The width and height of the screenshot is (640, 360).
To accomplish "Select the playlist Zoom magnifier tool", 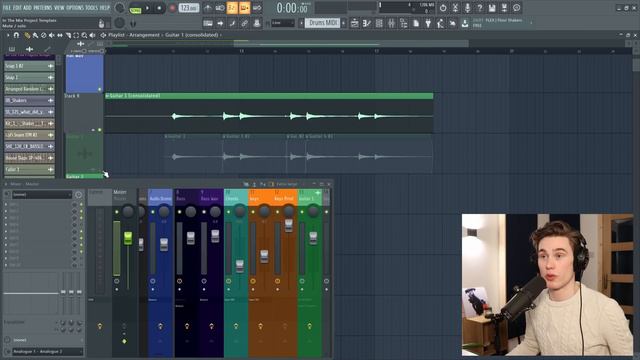I will pos(84,36).
